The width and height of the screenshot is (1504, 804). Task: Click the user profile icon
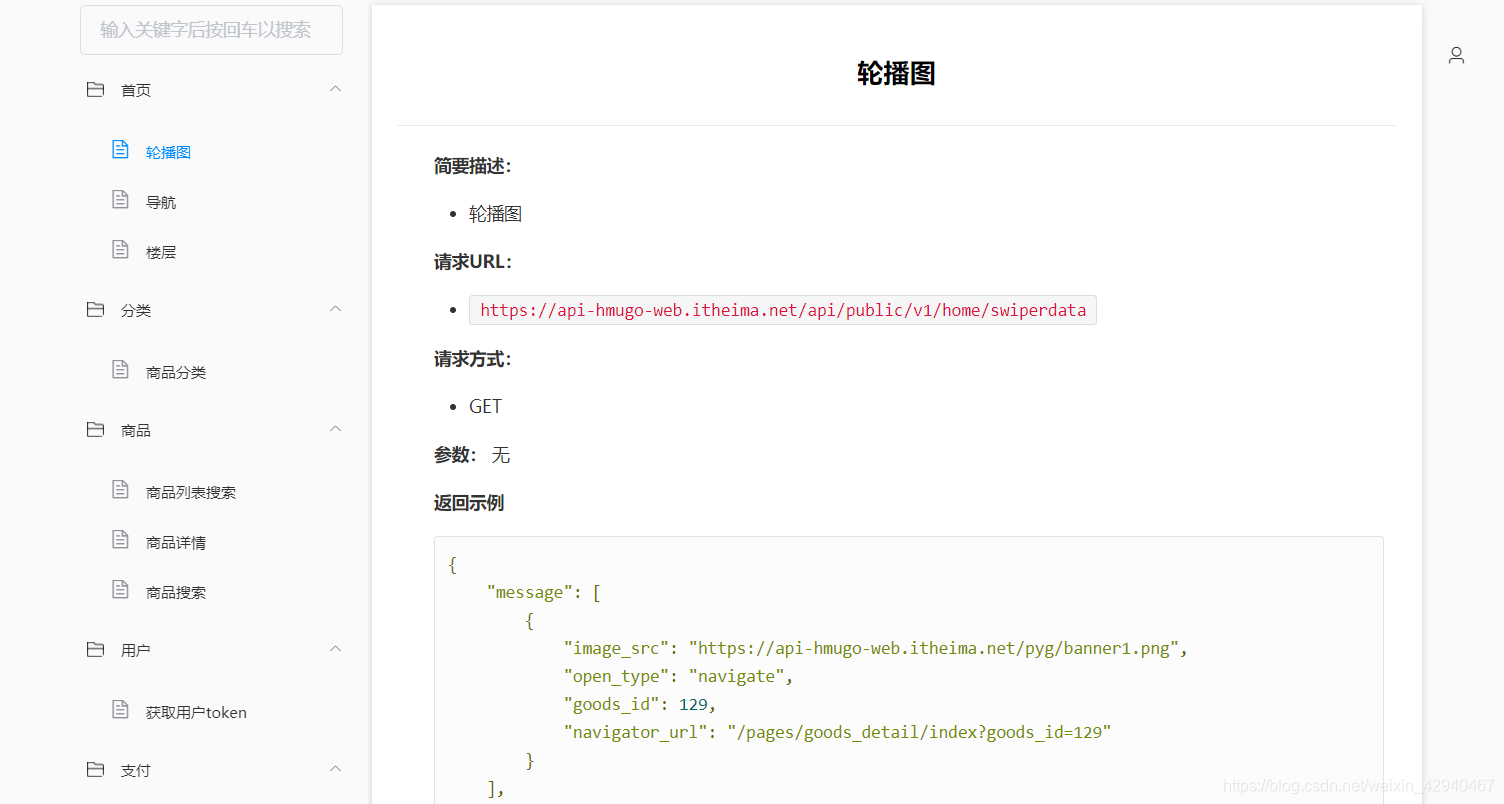click(x=1456, y=55)
